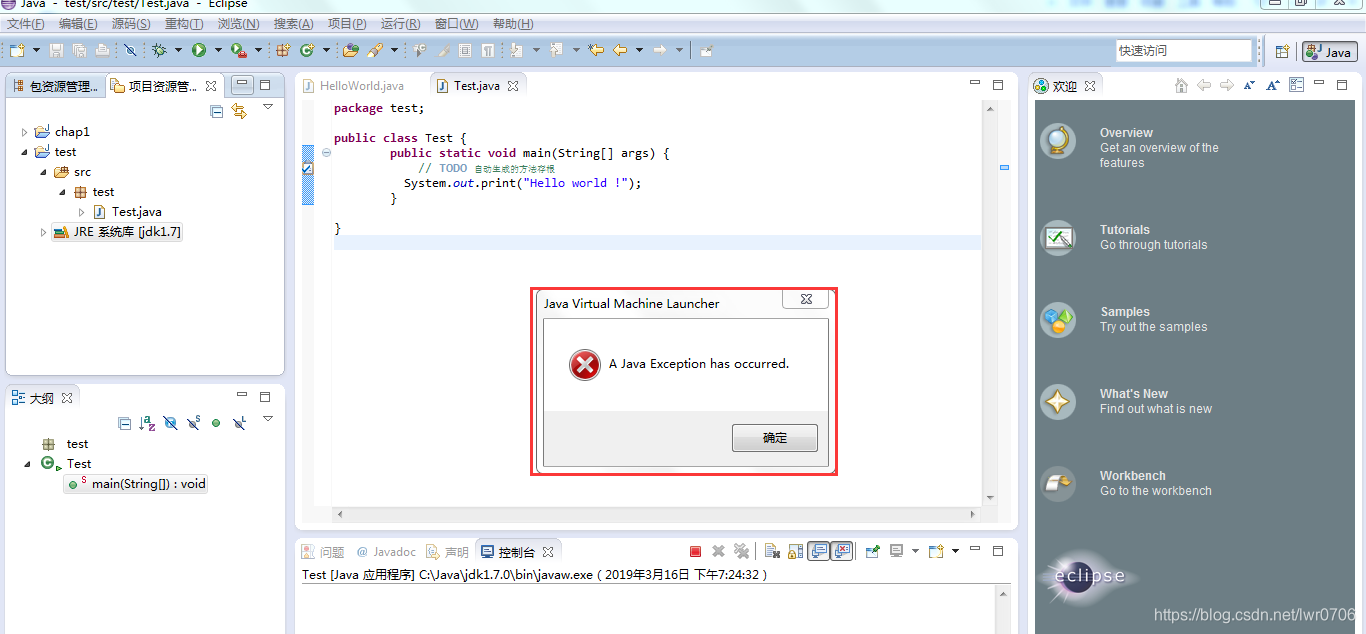Open Tutorials link in Welcome panel
1366x634 pixels.
(1125, 230)
